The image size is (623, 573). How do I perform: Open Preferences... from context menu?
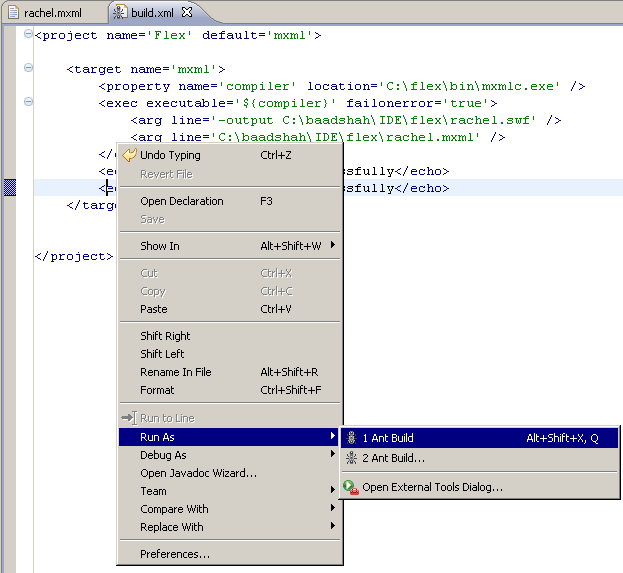coord(230,554)
